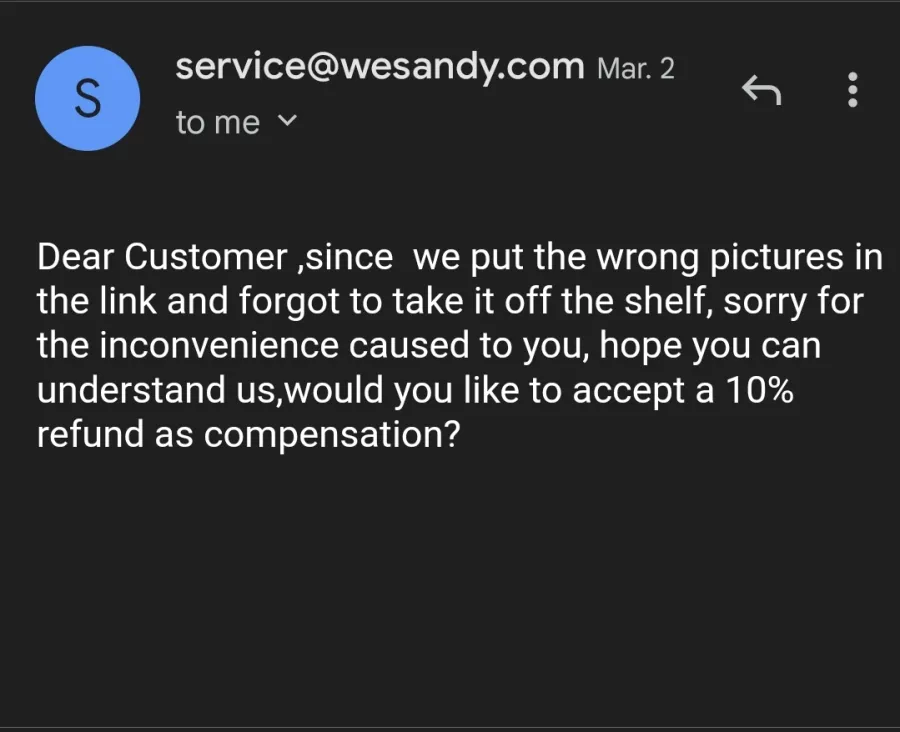The height and width of the screenshot is (732, 900).
Task: Click the 'Dear Customer' greeting text
Action: pos(162,257)
